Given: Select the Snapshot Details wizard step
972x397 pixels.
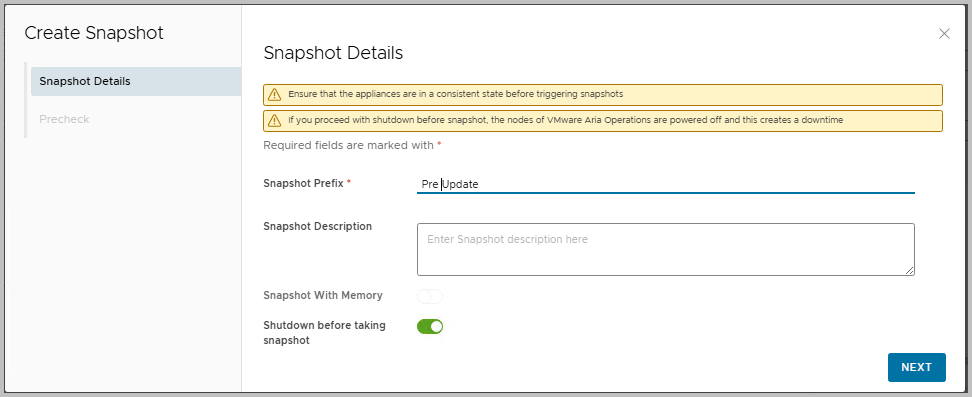Looking at the screenshot, I should click(136, 81).
